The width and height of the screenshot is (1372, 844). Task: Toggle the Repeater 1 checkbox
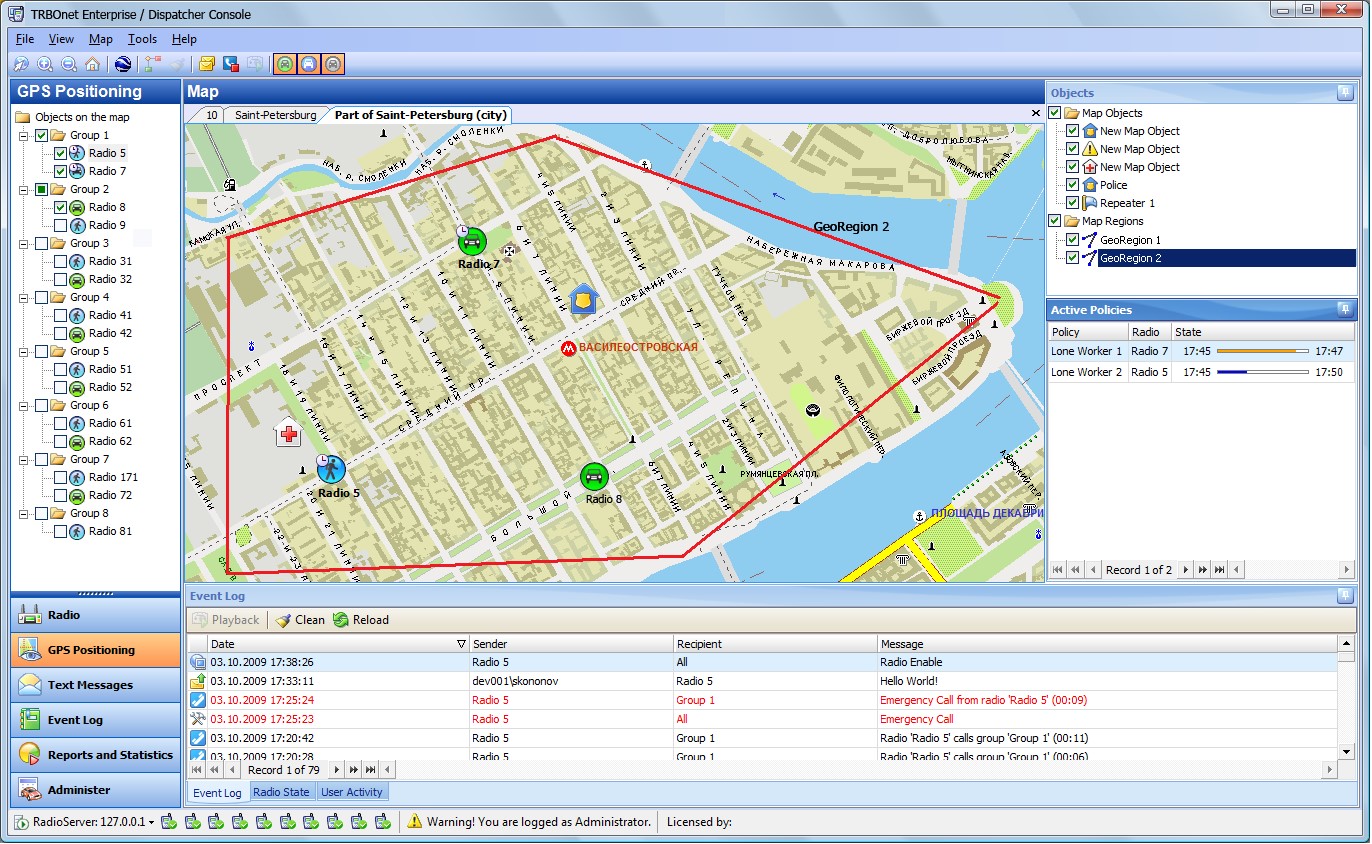point(1073,203)
